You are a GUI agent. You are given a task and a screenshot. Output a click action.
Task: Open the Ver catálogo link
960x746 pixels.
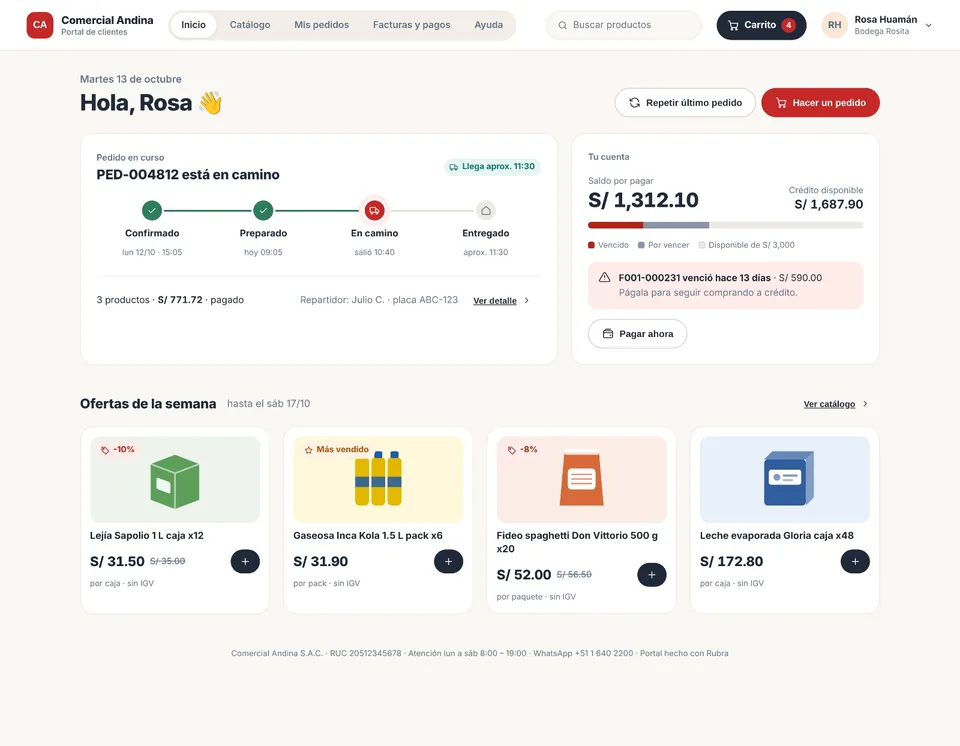829,404
